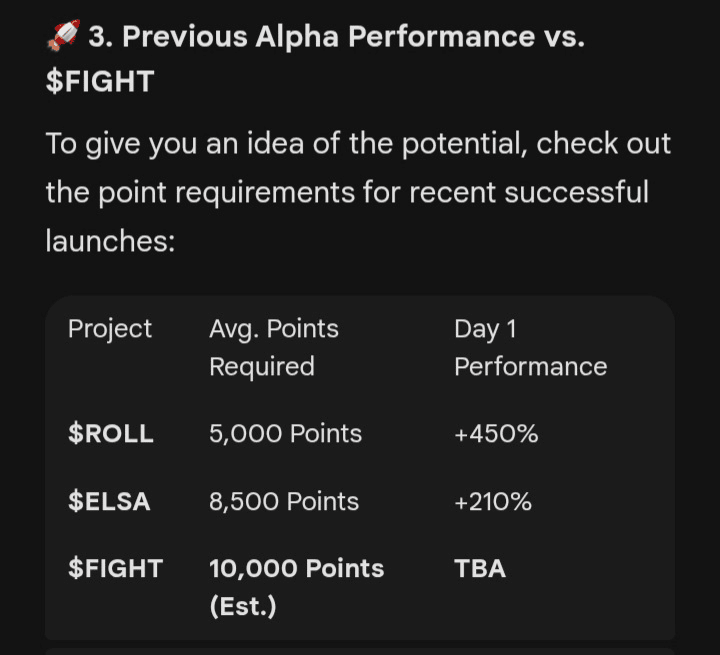Click the word "Required" in the header
The height and width of the screenshot is (655, 720).
click(261, 367)
